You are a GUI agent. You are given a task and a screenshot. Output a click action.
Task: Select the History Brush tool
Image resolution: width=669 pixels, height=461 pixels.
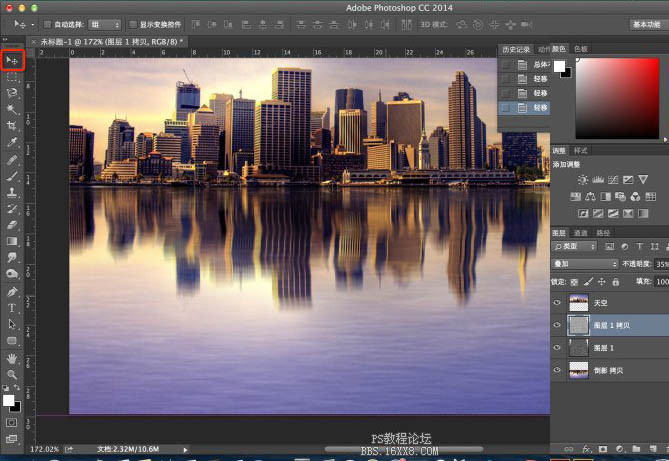pos(12,209)
